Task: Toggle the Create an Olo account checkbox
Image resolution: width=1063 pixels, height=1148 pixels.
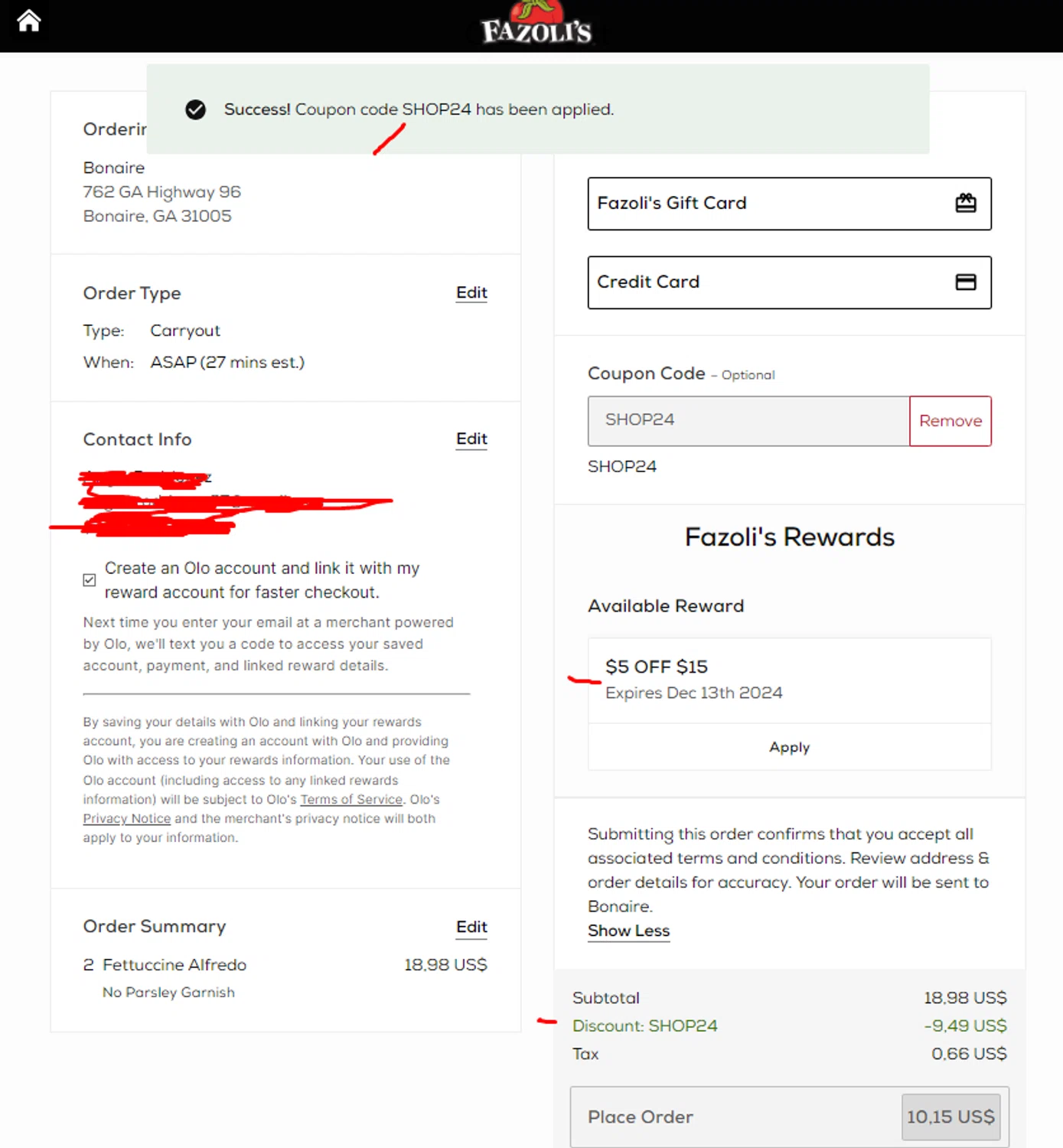Action: (90, 580)
